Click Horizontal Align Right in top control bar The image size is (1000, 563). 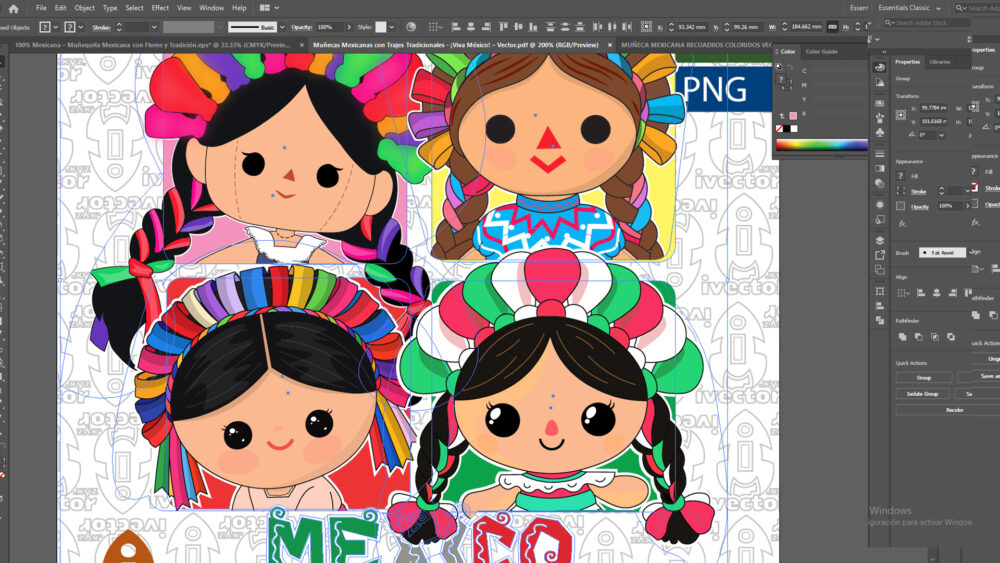[x=486, y=27]
